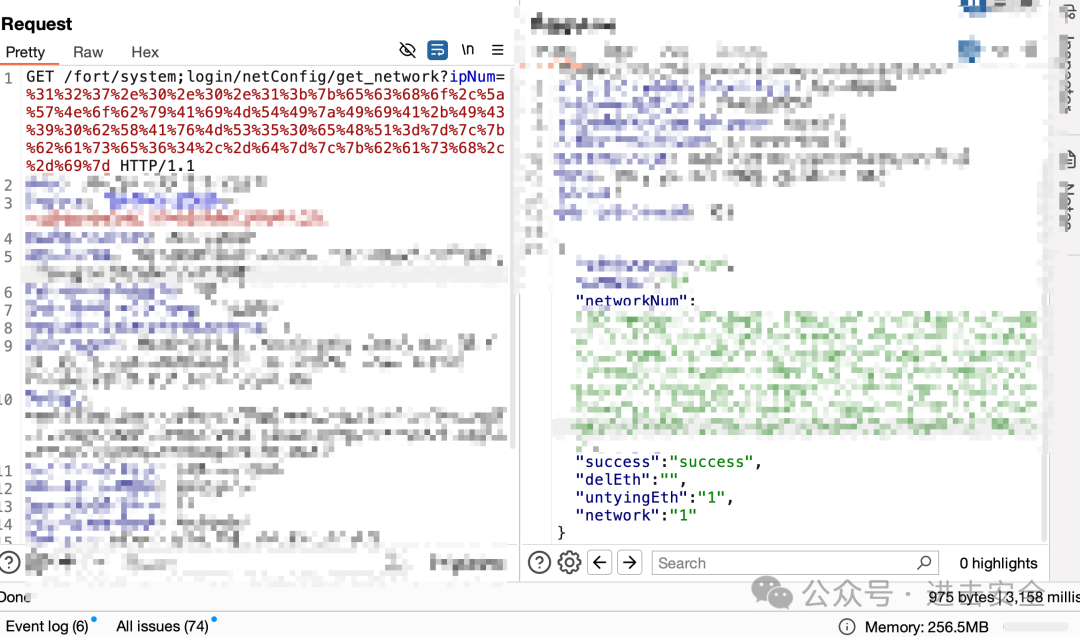Switch to the Raw request tab
The width and height of the screenshot is (1080, 637).
pos(88,52)
